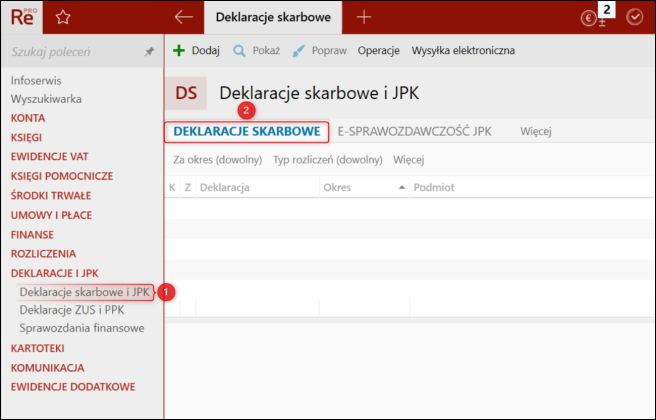Open a new tab with plus icon
Screen dimensions: 656x420
pyautogui.click(x=364, y=17)
